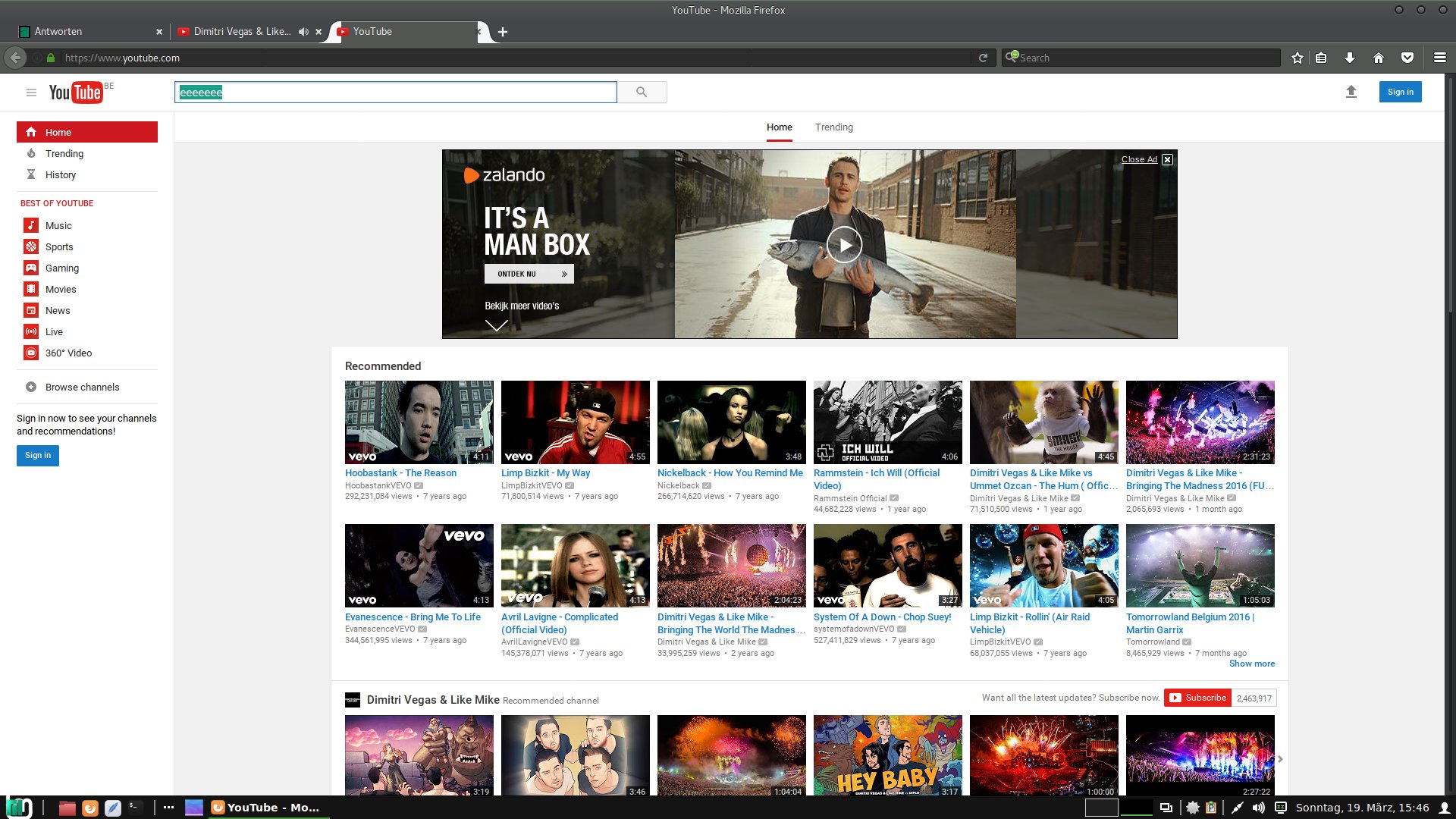
Task: Select Trending in the left sidebar
Action: pos(87,153)
